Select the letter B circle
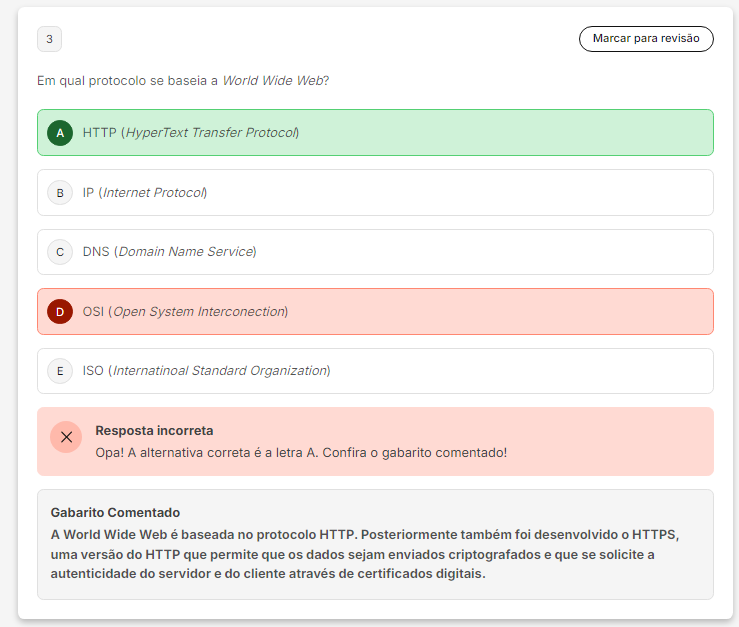Viewport: 739px width, 627px height. click(60, 193)
